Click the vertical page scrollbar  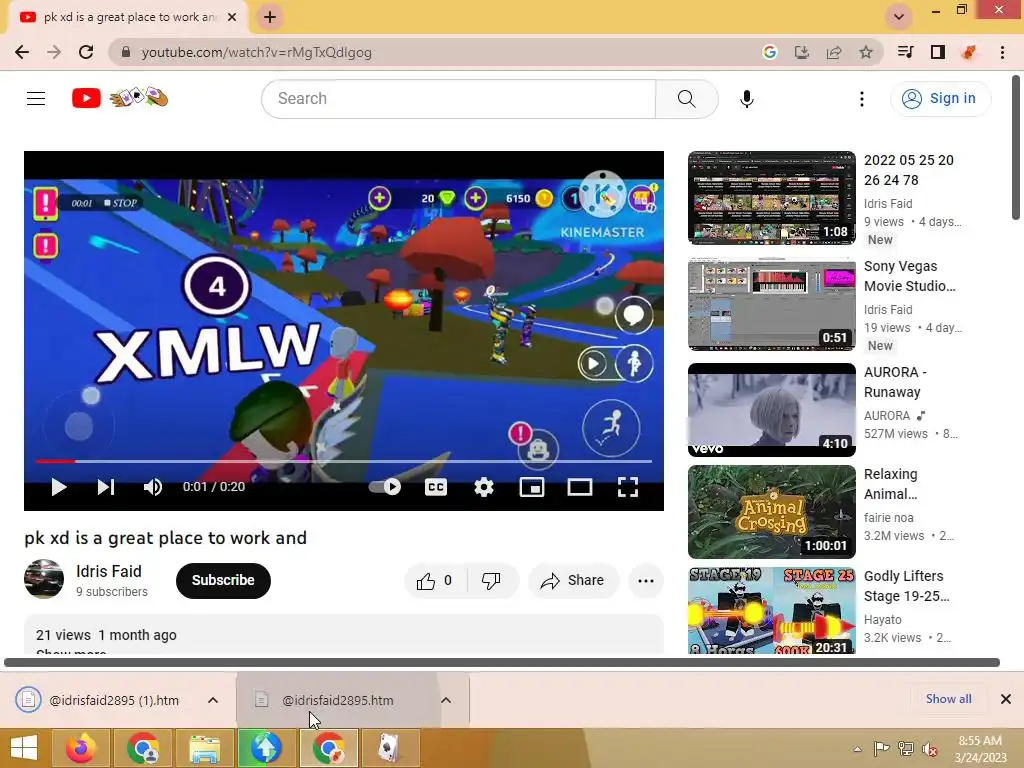tap(1016, 148)
